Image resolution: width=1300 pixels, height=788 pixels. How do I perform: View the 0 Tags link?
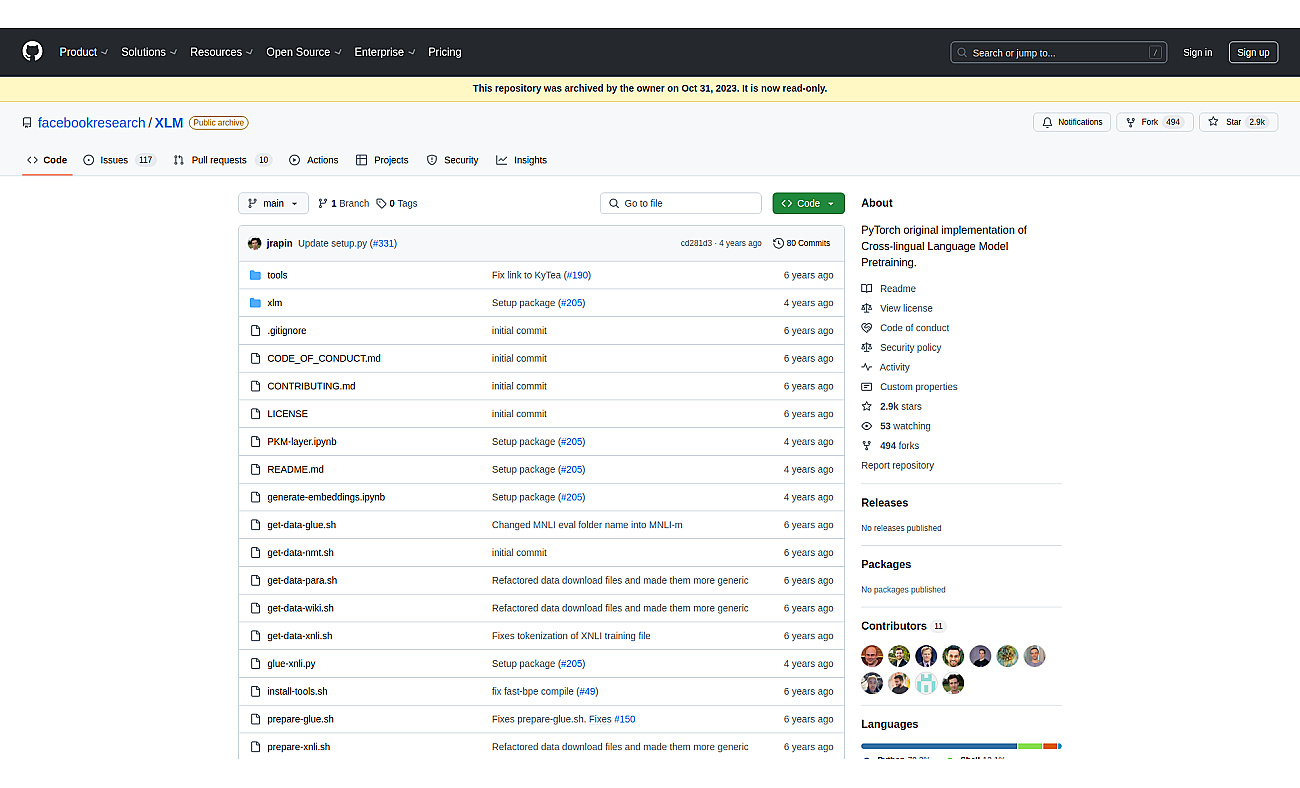click(397, 203)
